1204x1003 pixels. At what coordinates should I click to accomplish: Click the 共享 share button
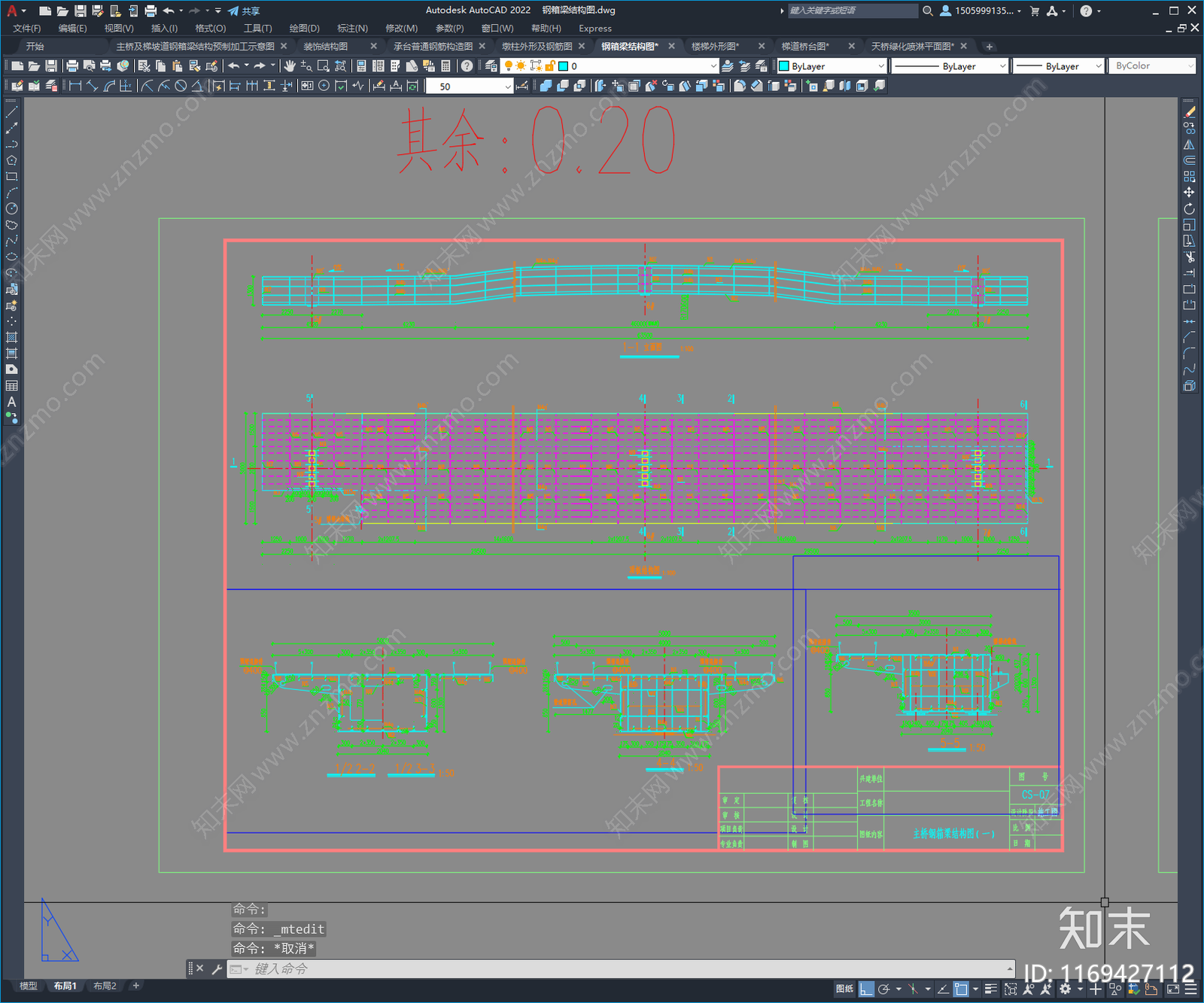(245, 11)
